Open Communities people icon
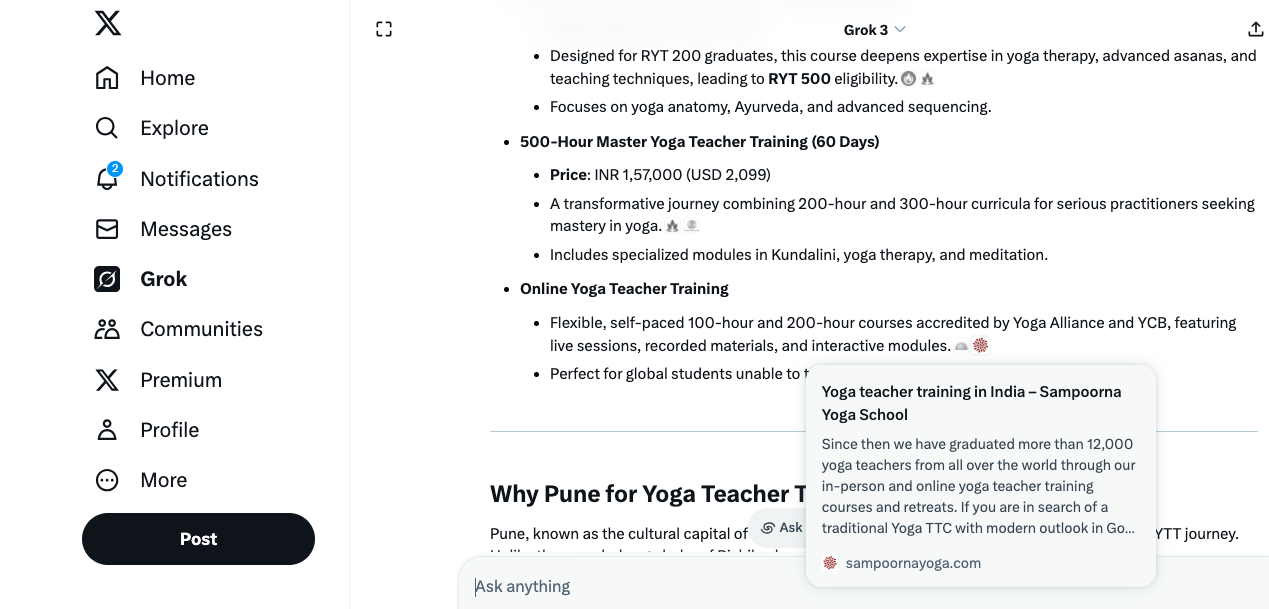1269x609 pixels. pyautogui.click(x=107, y=329)
